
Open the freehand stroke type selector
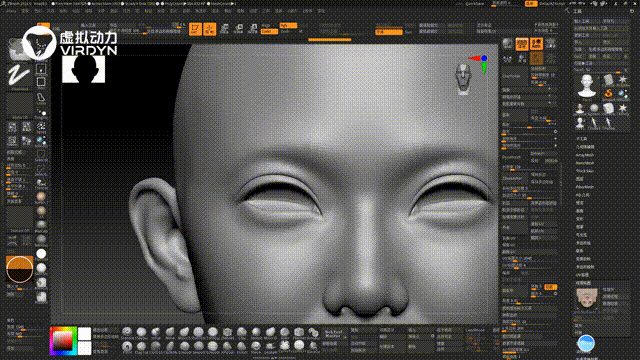(x=19, y=76)
